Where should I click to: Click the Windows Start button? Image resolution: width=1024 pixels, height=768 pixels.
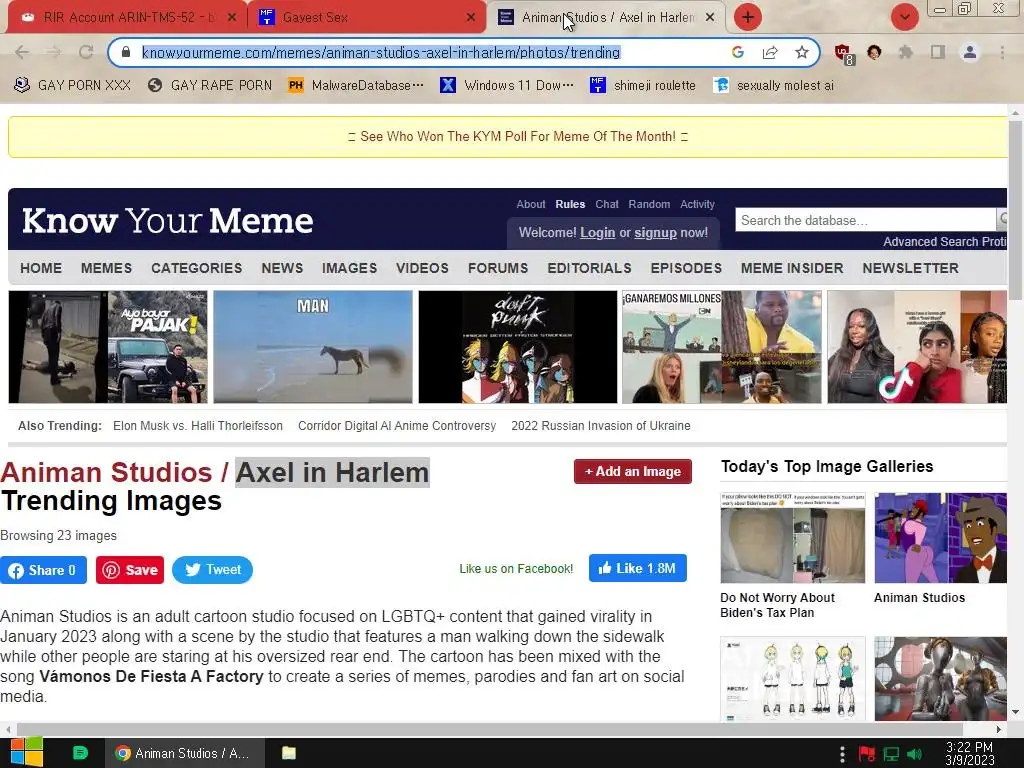click(x=27, y=752)
